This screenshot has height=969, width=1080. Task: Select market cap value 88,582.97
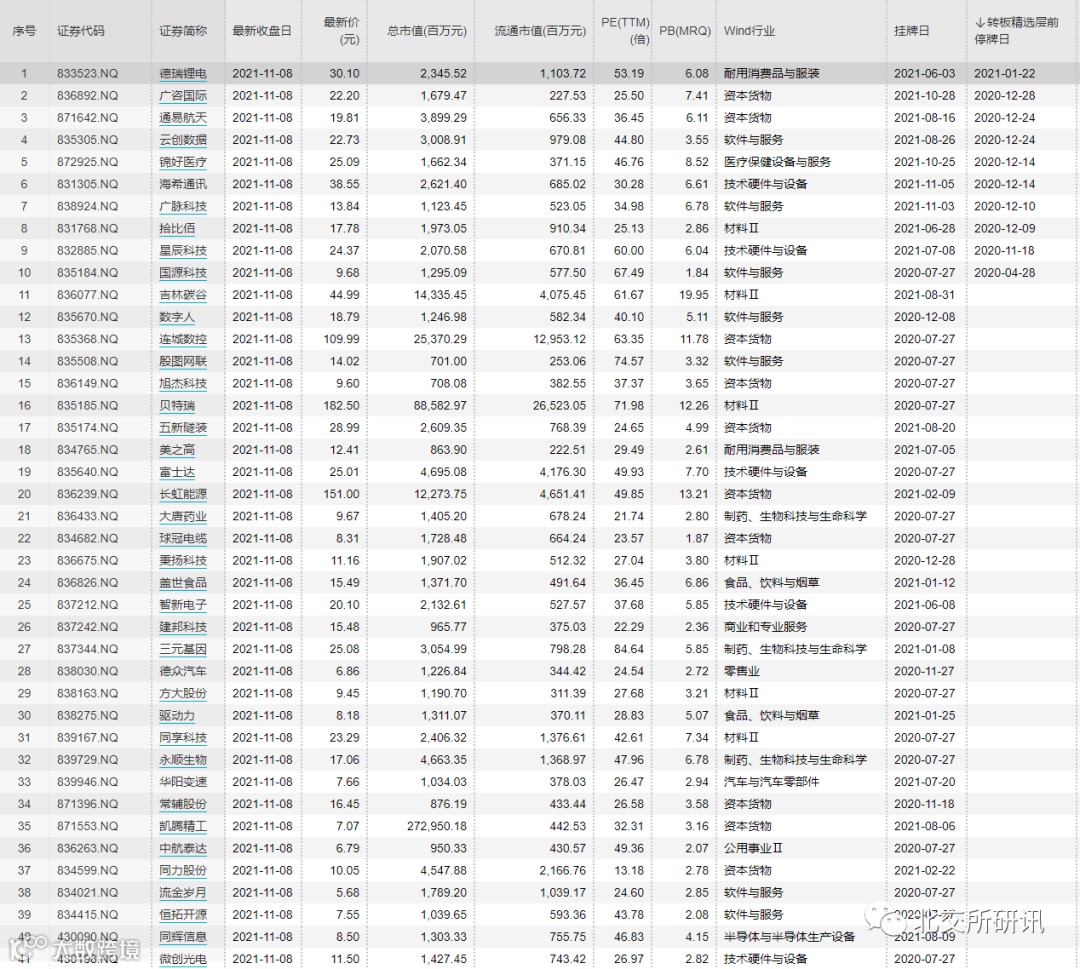[x=440, y=406]
